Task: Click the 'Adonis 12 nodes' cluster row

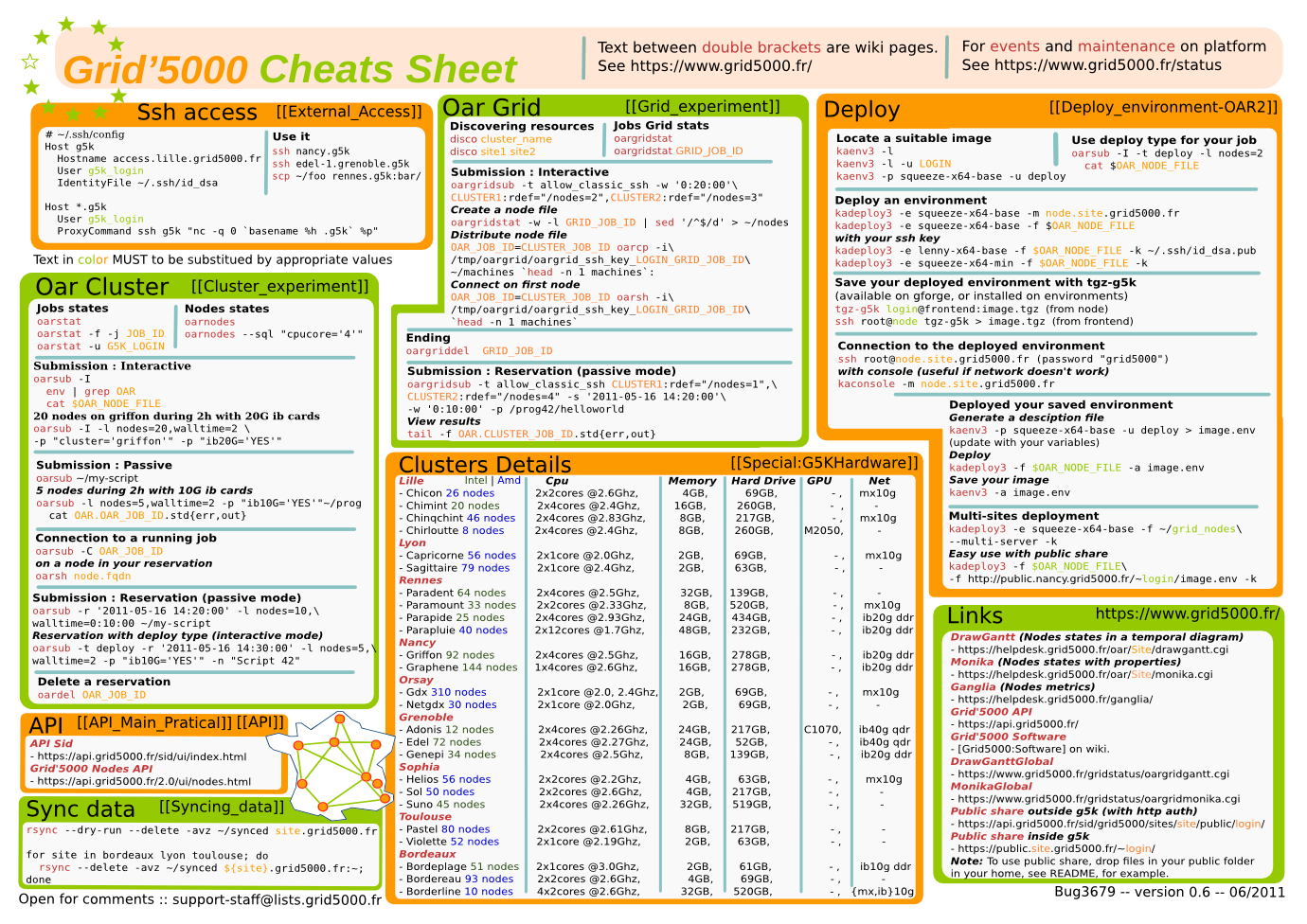Action: click(655, 730)
